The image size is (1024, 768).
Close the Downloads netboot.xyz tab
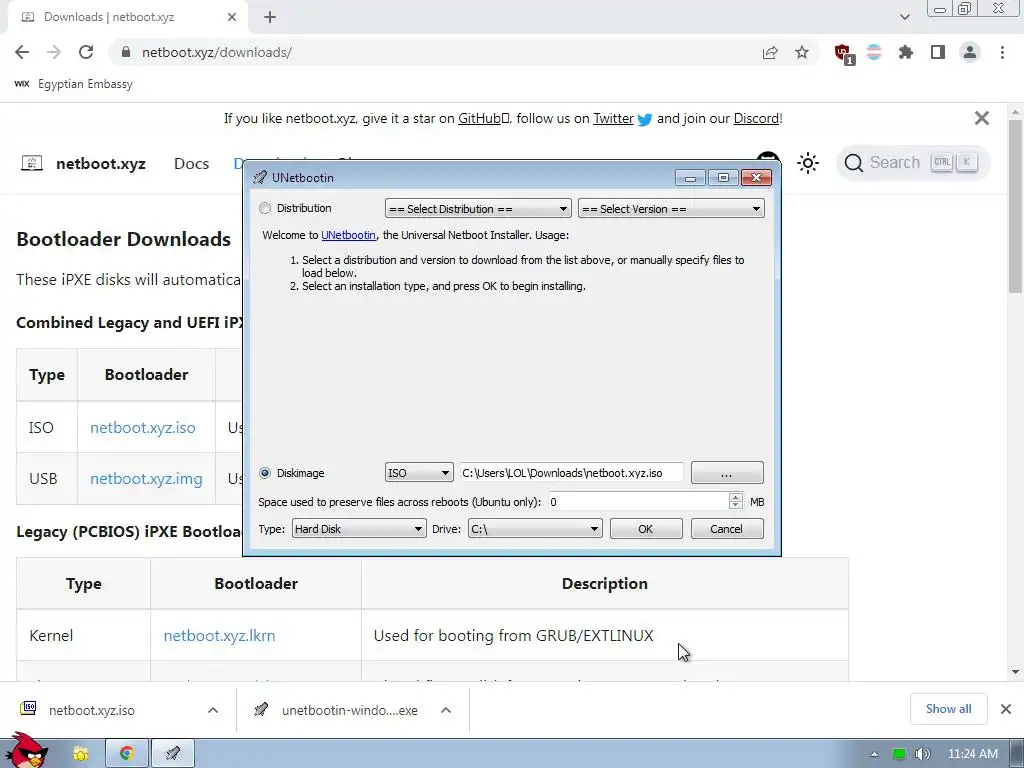pos(232,18)
